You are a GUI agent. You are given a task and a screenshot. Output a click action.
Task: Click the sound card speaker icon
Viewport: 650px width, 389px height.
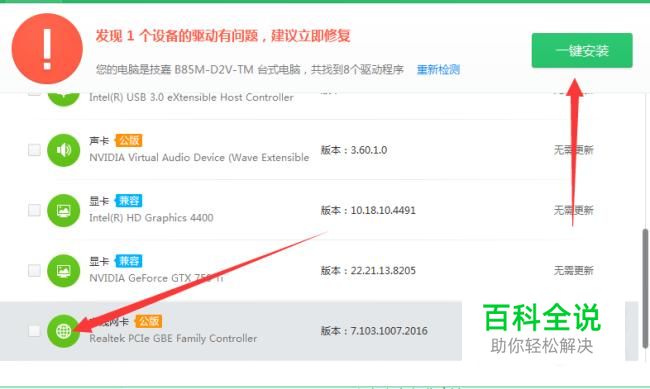(63, 150)
